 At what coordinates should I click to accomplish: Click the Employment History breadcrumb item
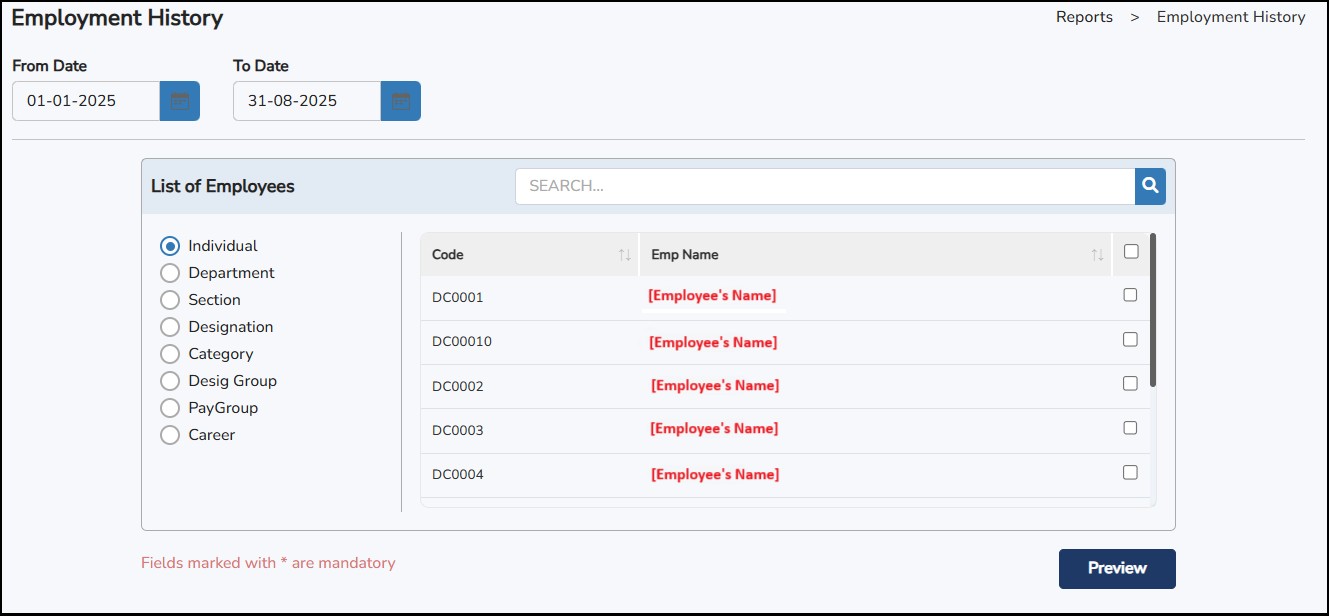pyautogui.click(x=1231, y=17)
